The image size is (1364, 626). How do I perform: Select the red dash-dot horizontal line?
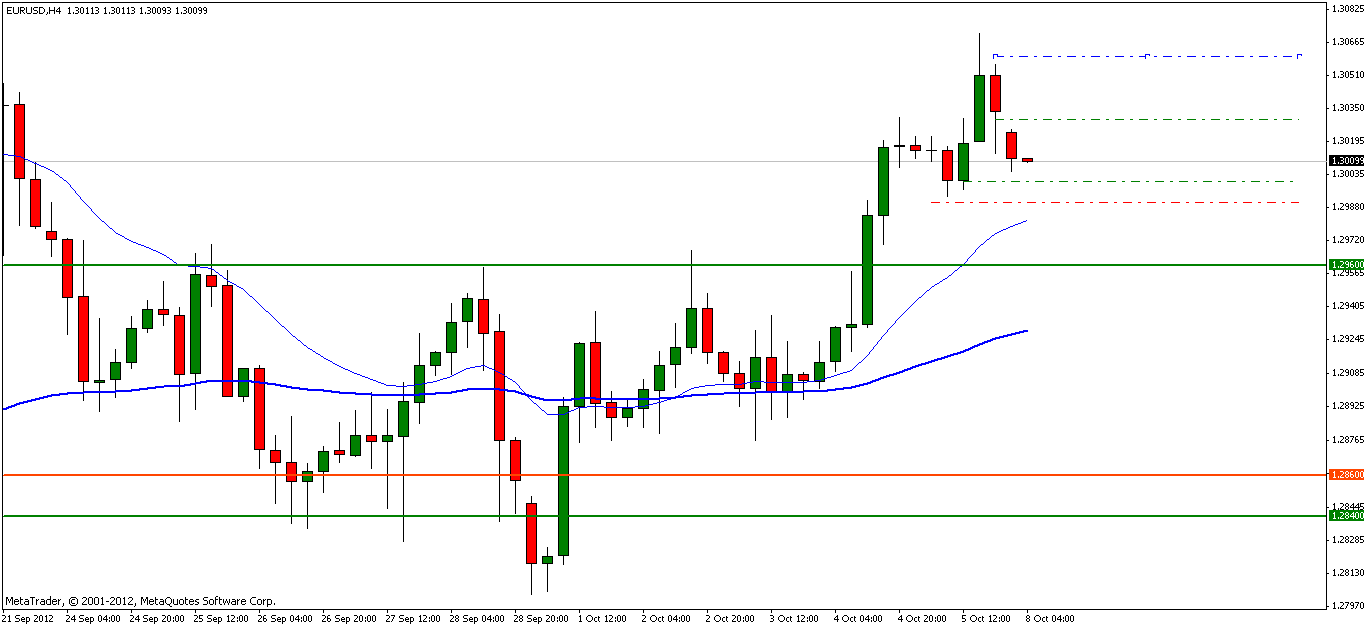coord(1115,203)
